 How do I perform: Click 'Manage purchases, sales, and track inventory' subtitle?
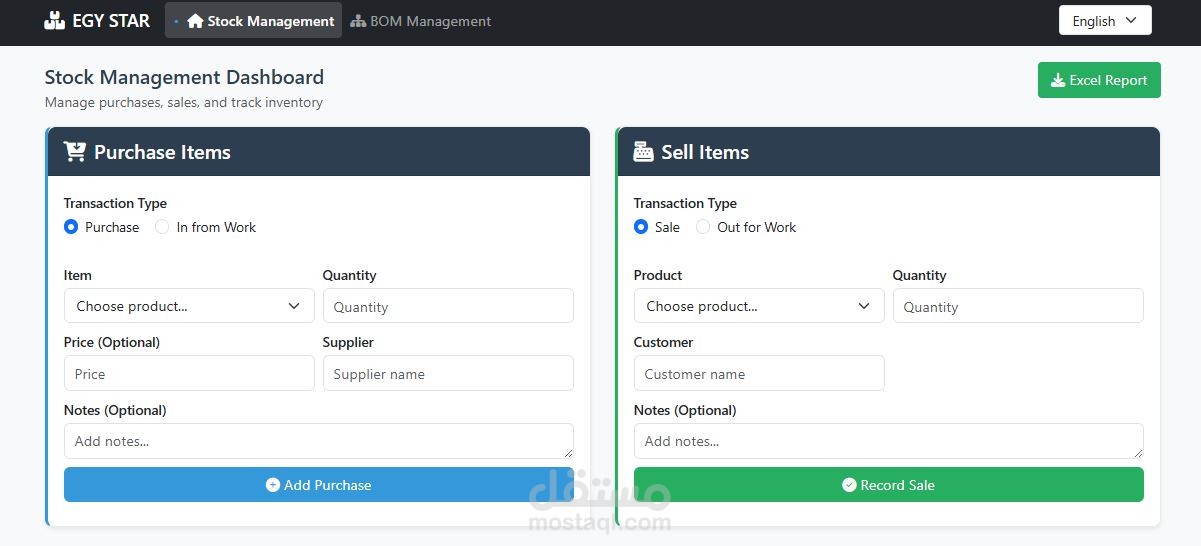pyautogui.click(x=184, y=102)
